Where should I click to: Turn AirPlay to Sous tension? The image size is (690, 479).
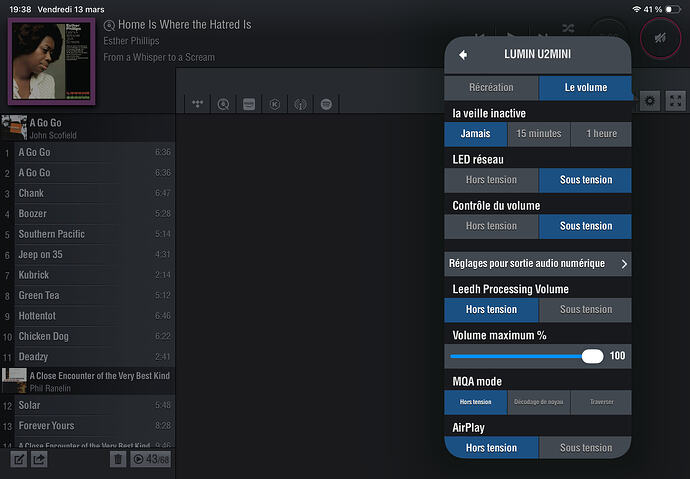[x=585, y=448]
